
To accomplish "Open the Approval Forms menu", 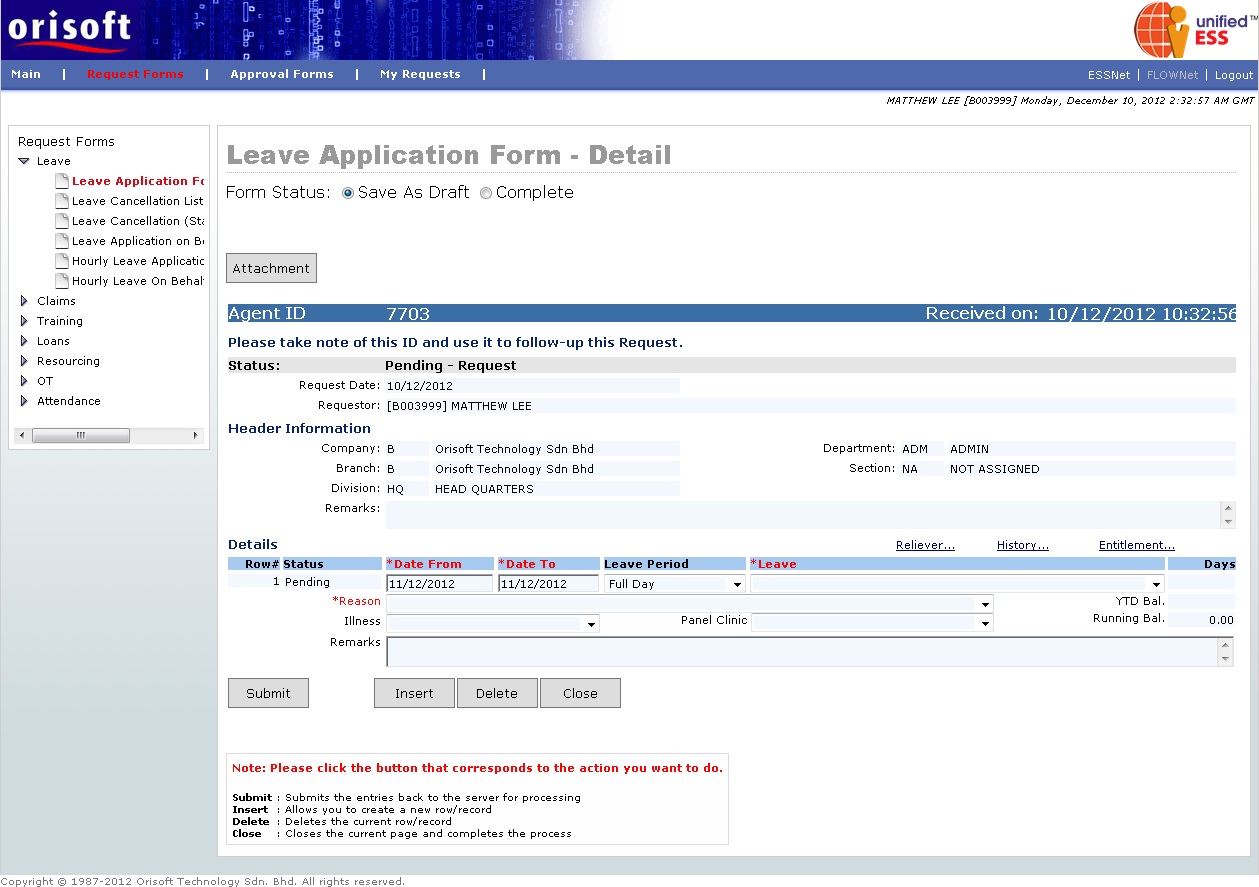I will 282,74.
